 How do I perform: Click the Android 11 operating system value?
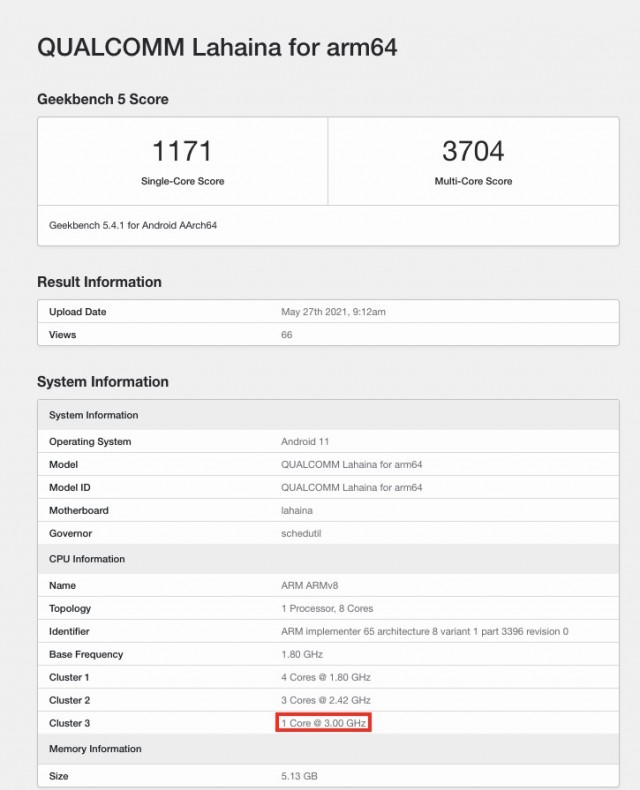(x=305, y=442)
